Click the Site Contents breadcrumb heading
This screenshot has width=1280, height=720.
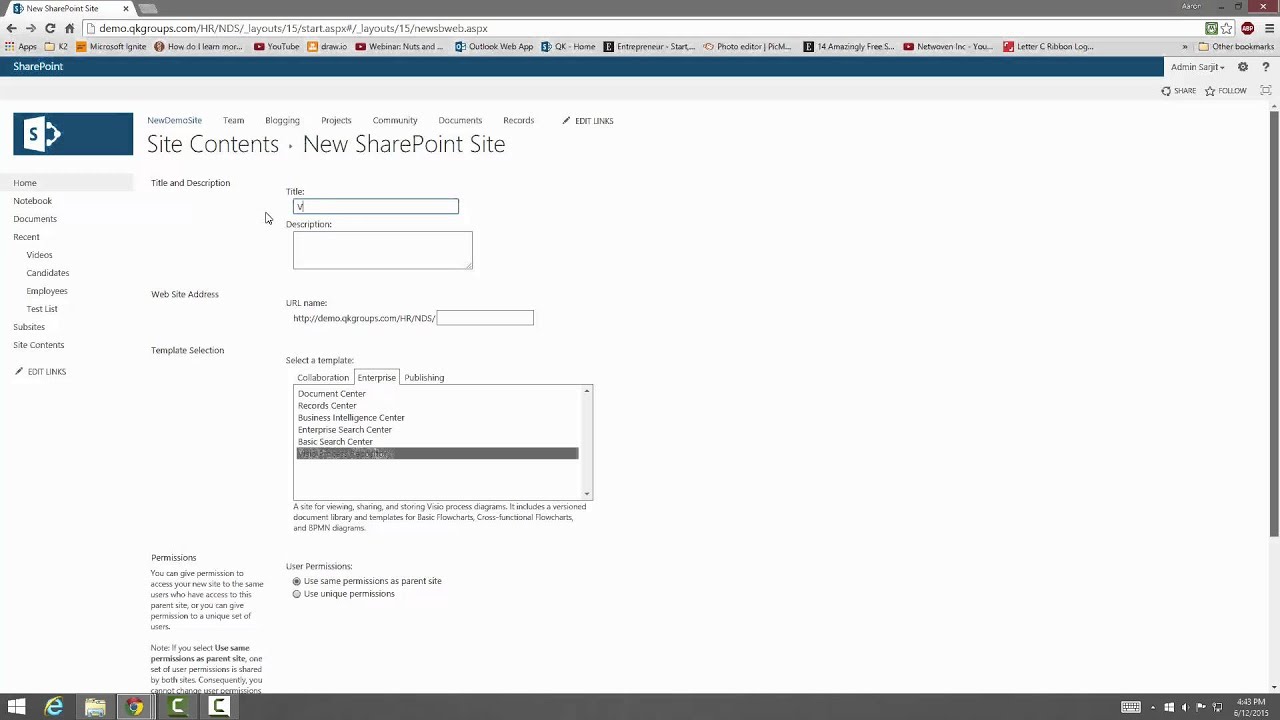213,144
